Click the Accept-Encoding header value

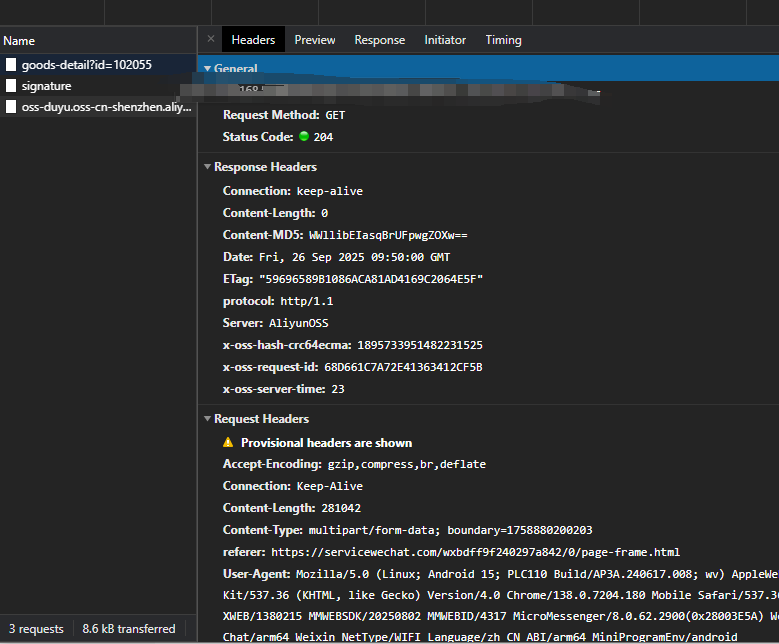coord(407,464)
